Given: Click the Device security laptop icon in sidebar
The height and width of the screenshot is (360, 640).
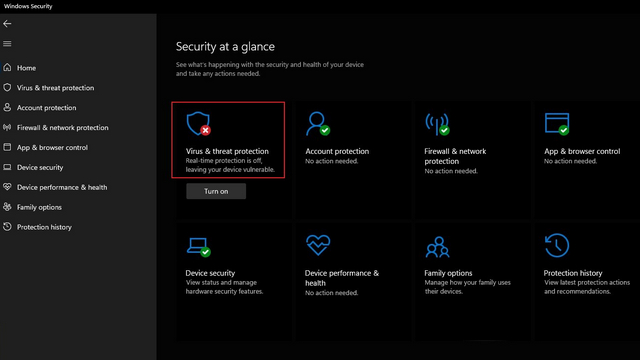Looking at the screenshot, I should click(x=7, y=167).
